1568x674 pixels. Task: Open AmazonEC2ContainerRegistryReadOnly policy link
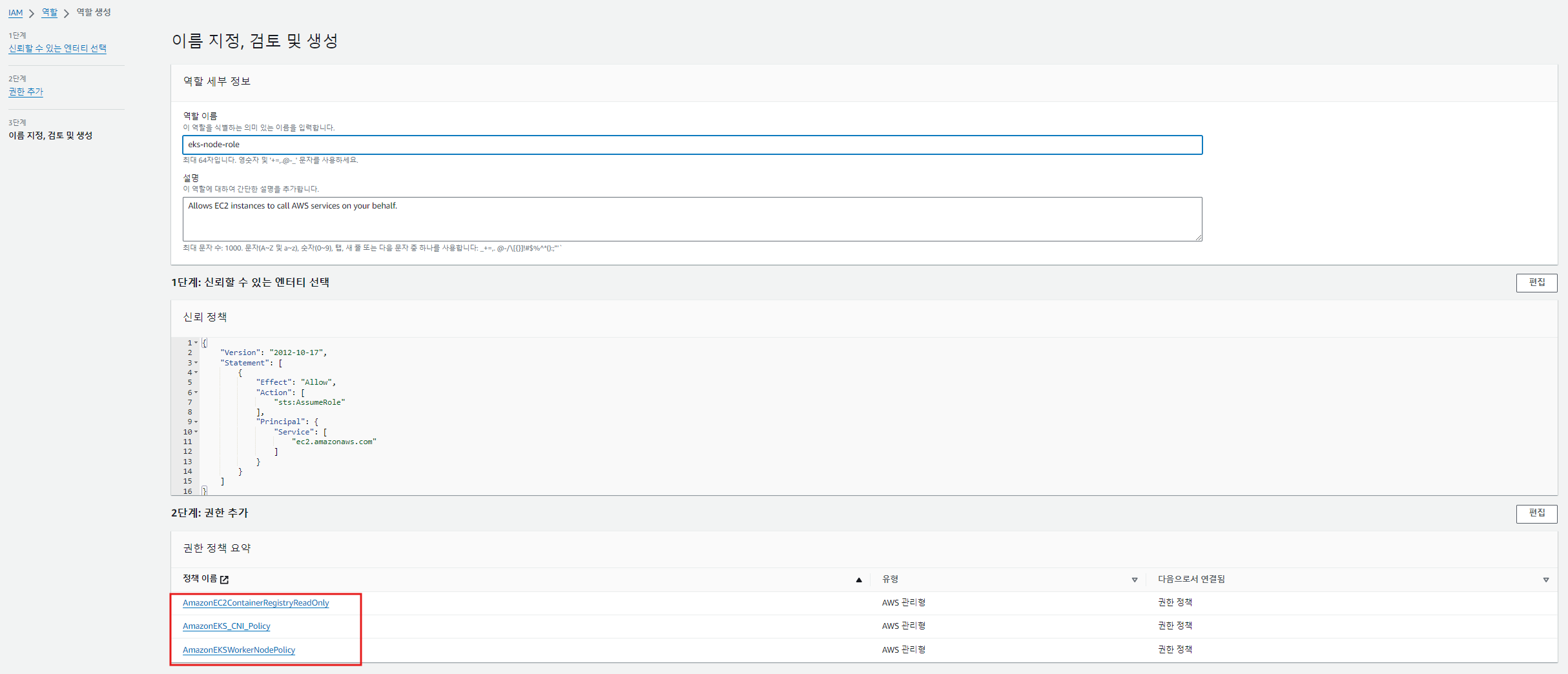point(256,603)
